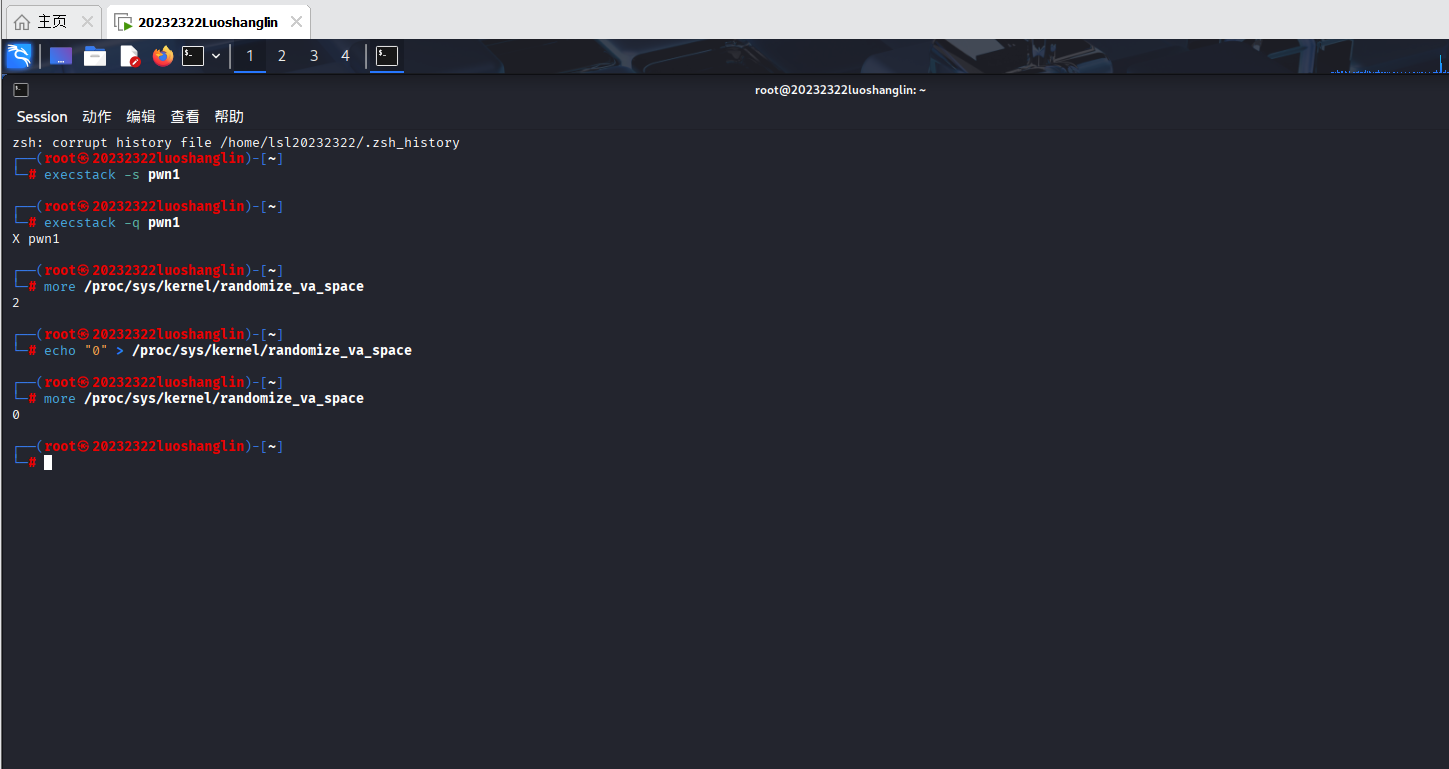1449x769 pixels.
Task: Open terminal emulator launcher in panel
Action: (193, 56)
